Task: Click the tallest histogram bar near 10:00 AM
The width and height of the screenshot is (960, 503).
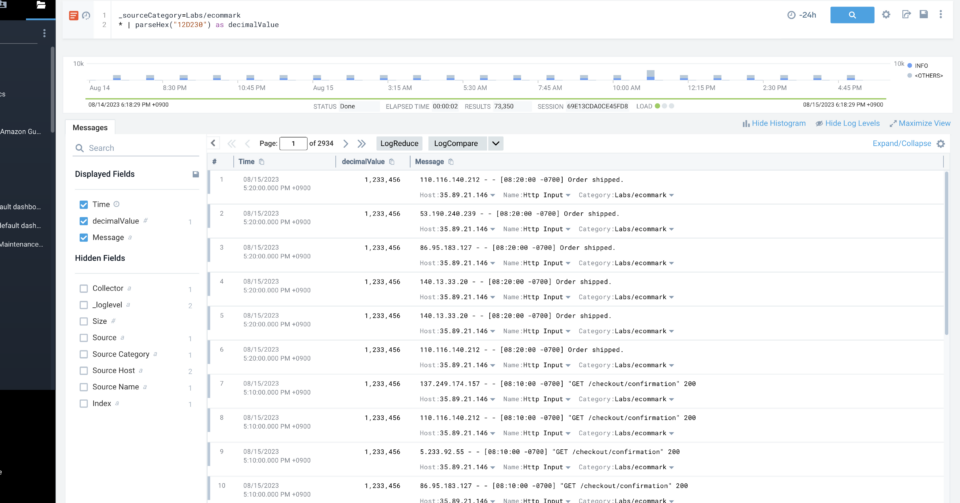Action: click(651, 75)
